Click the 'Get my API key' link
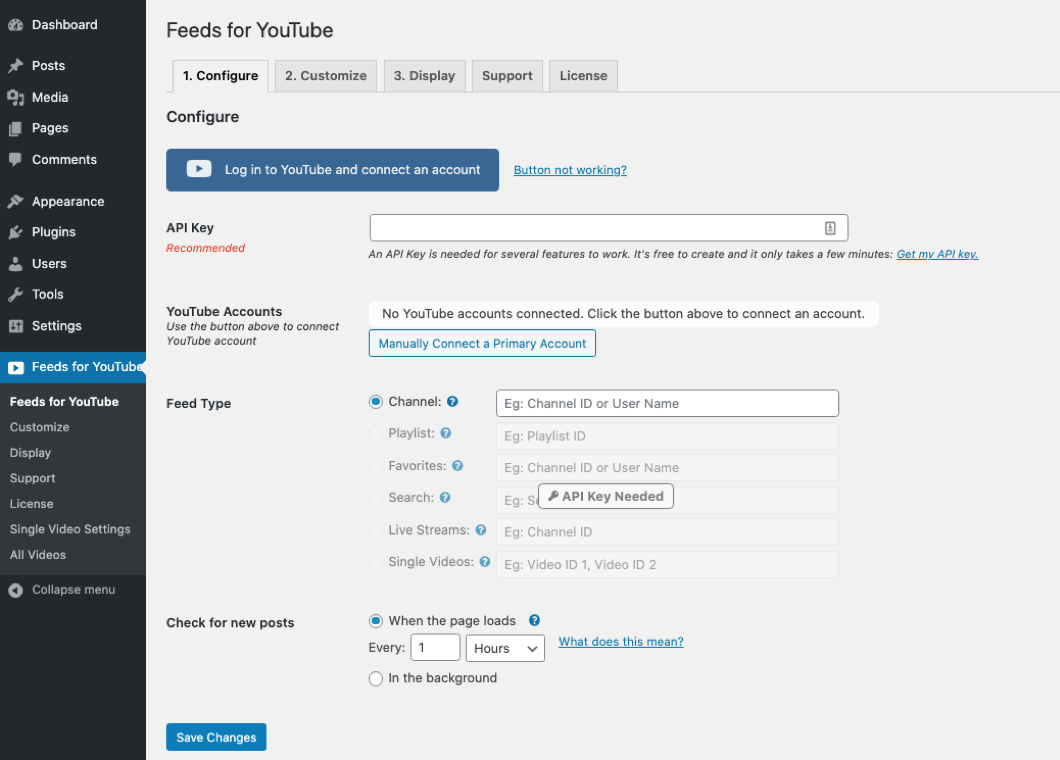1060x760 pixels. point(937,255)
